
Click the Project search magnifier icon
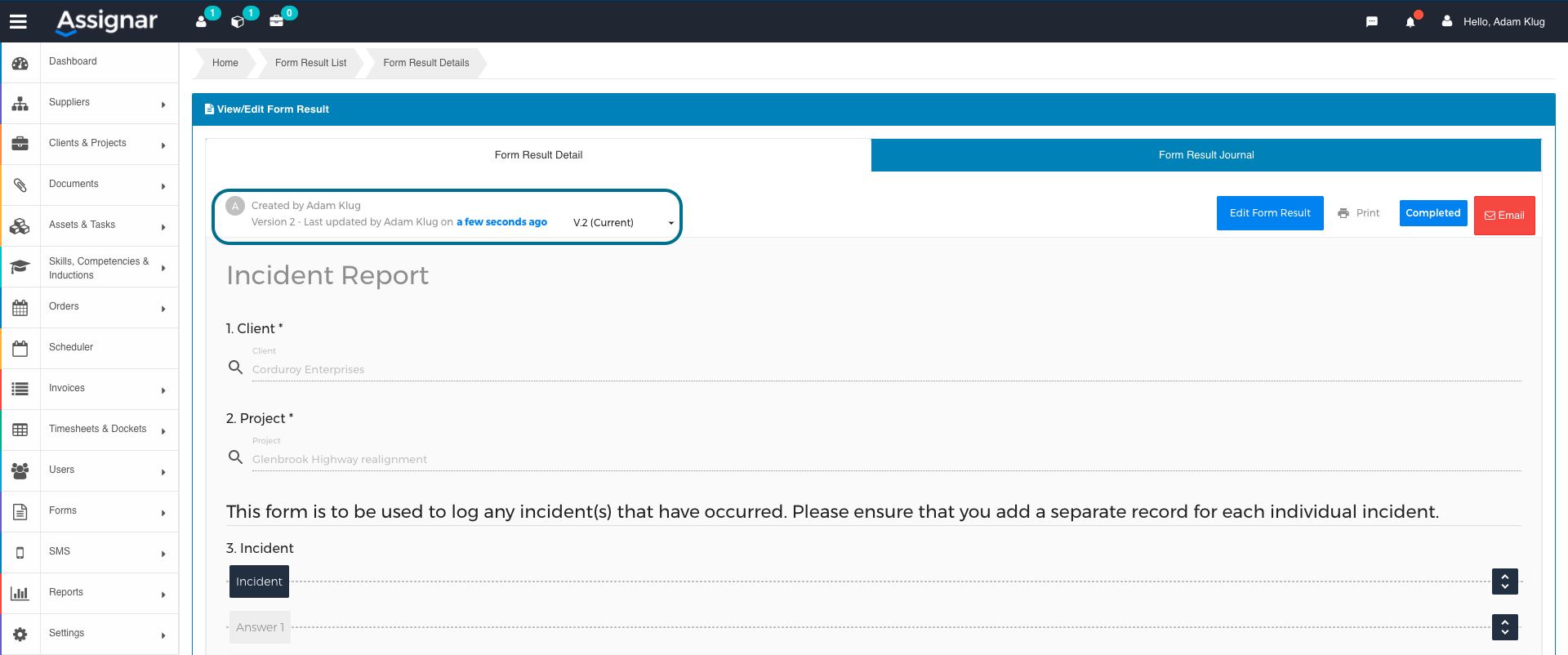point(235,457)
